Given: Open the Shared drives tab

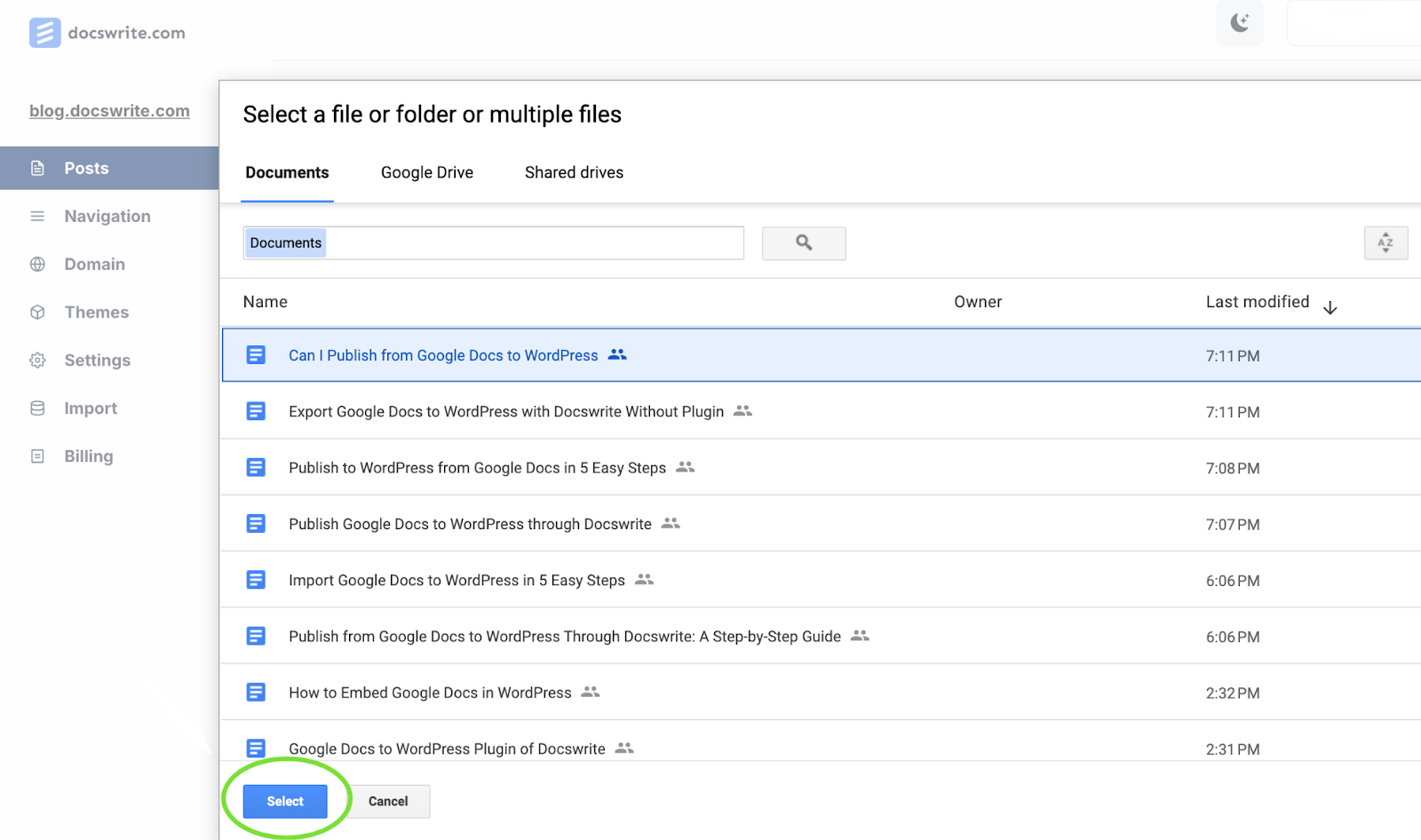Looking at the screenshot, I should tap(573, 172).
